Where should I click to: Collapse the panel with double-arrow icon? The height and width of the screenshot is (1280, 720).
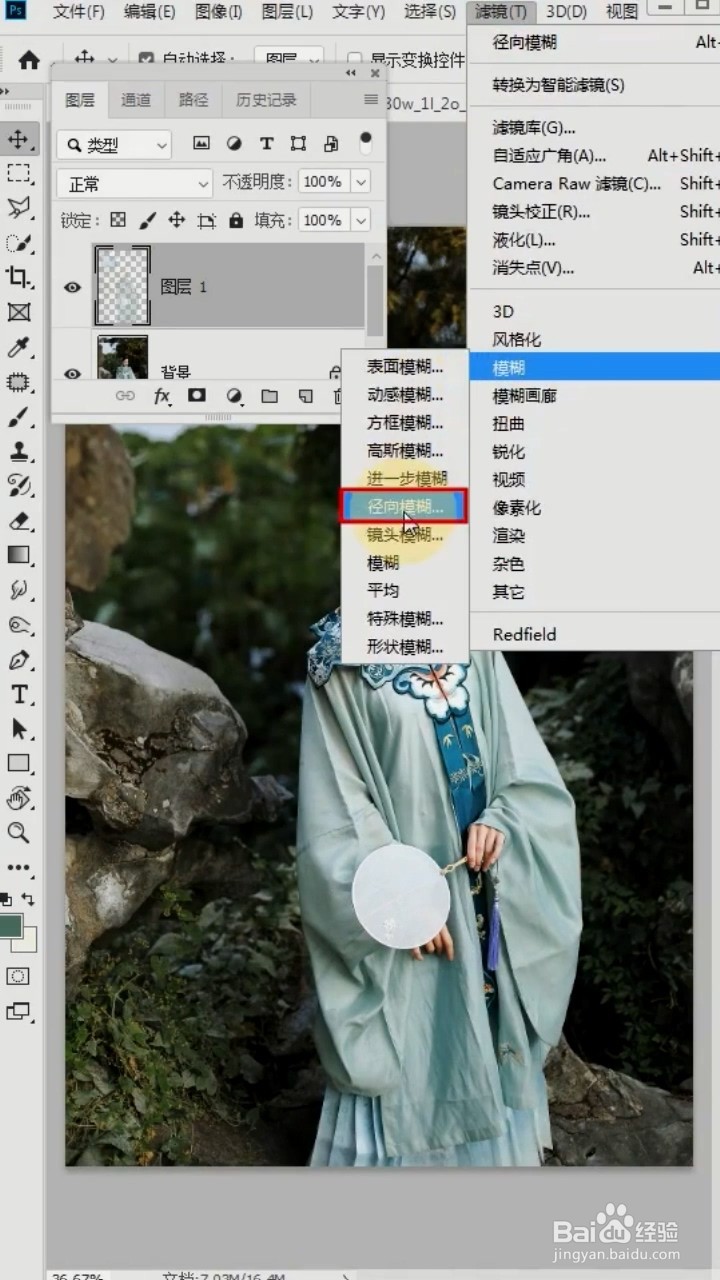pos(351,73)
